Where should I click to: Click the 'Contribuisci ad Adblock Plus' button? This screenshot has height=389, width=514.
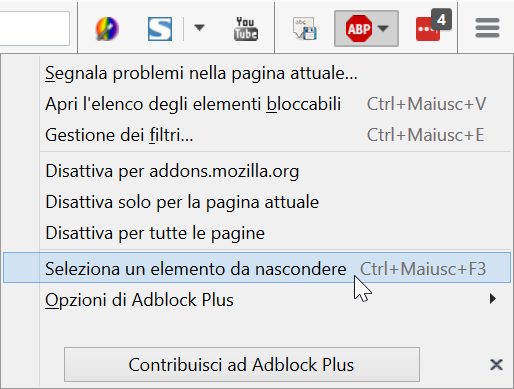click(x=242, y=365)
